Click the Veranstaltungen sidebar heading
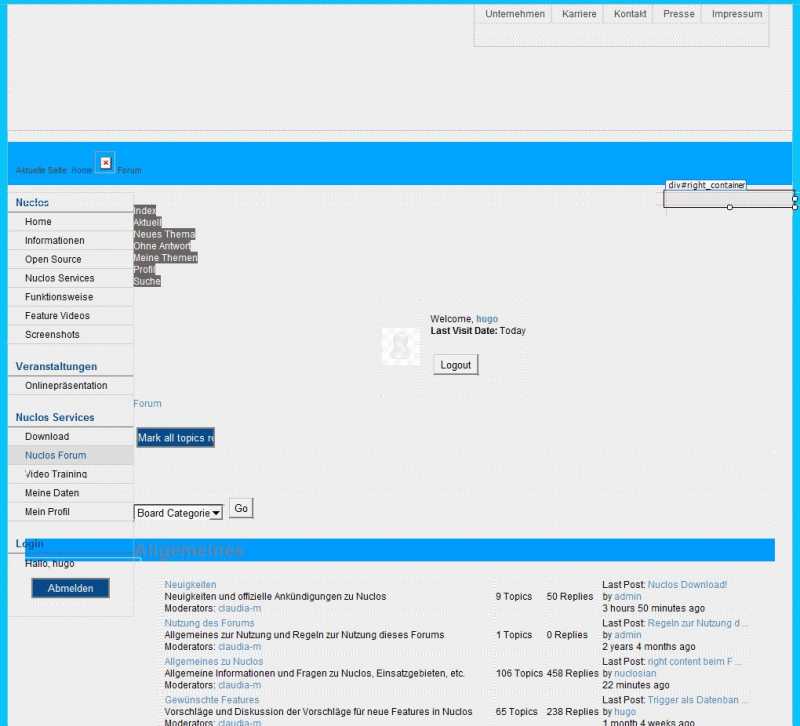This screenshot has height=726, width=800. coord(56,366)
